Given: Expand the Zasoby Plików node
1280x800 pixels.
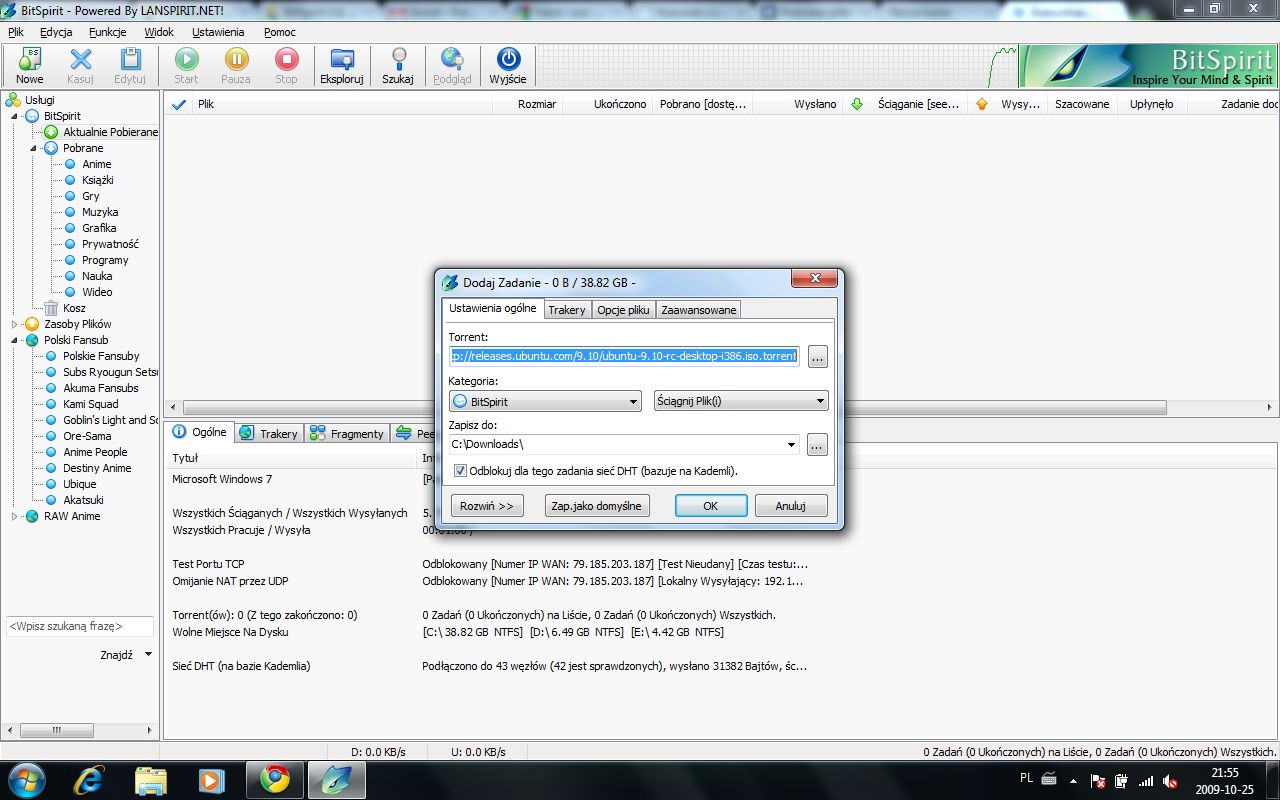Looking at the screenshot, I should click(15, 324).
